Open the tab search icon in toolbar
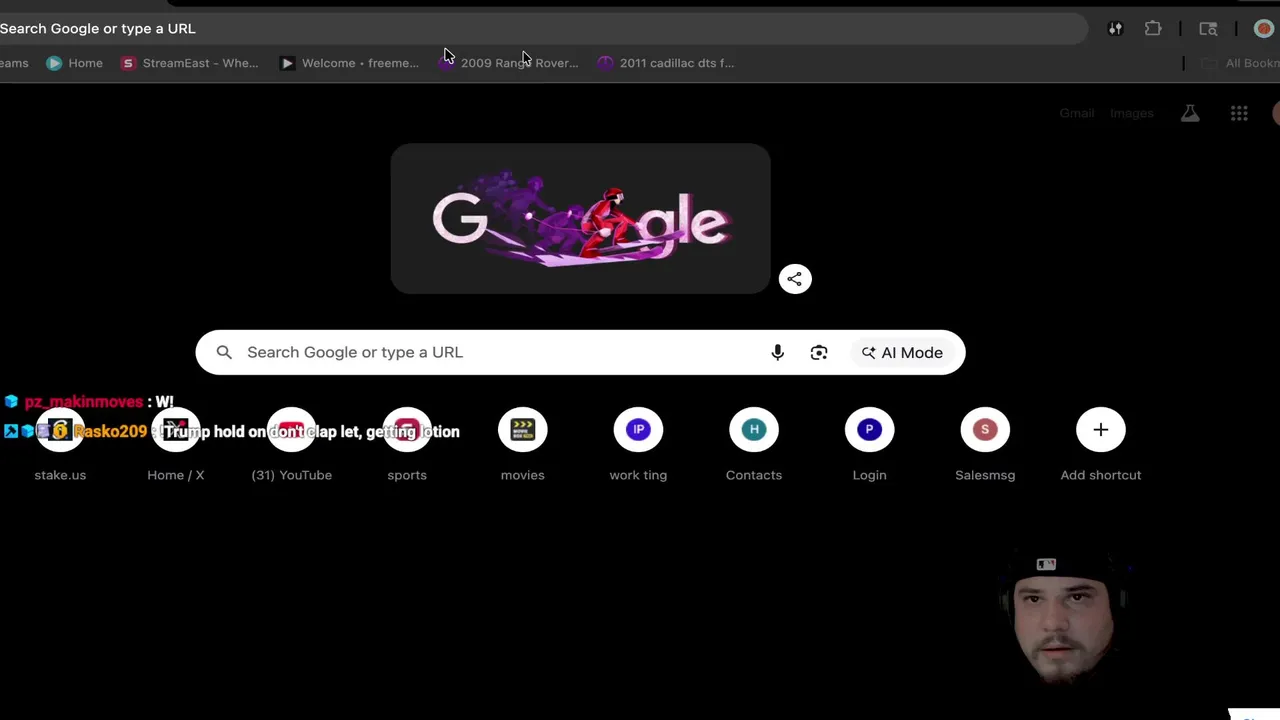The height and width of the screenshot is (720, 1280). click(x=1208, y=29)
